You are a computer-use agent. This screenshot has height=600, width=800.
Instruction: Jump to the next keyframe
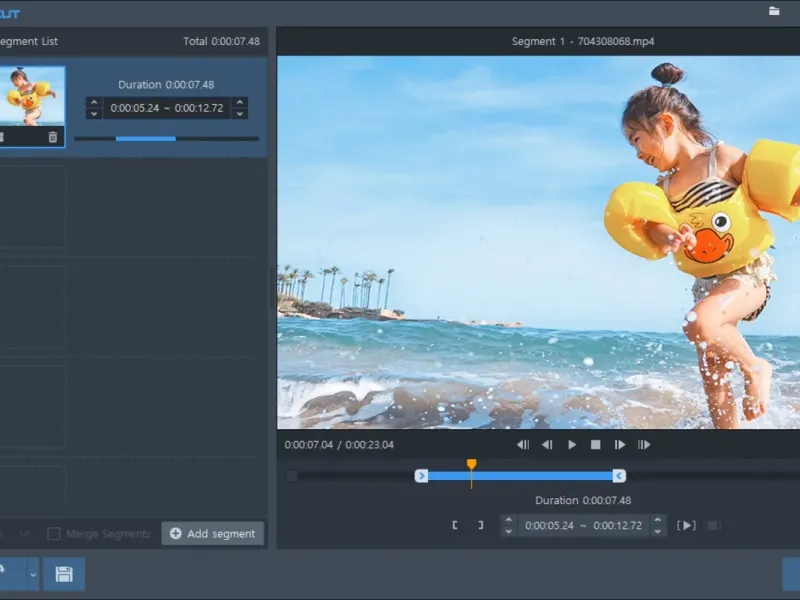[x=644, y=445]
